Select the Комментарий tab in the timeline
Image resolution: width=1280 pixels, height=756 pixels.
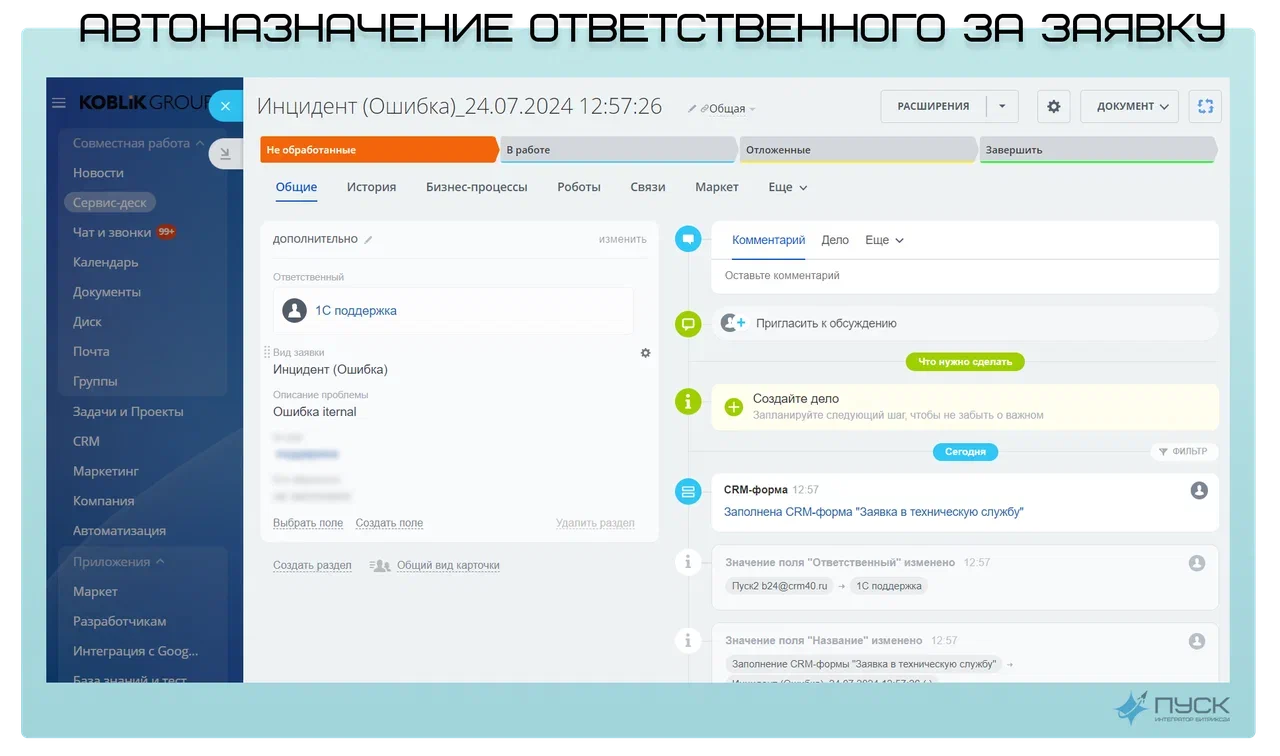[x=768, y=240]
